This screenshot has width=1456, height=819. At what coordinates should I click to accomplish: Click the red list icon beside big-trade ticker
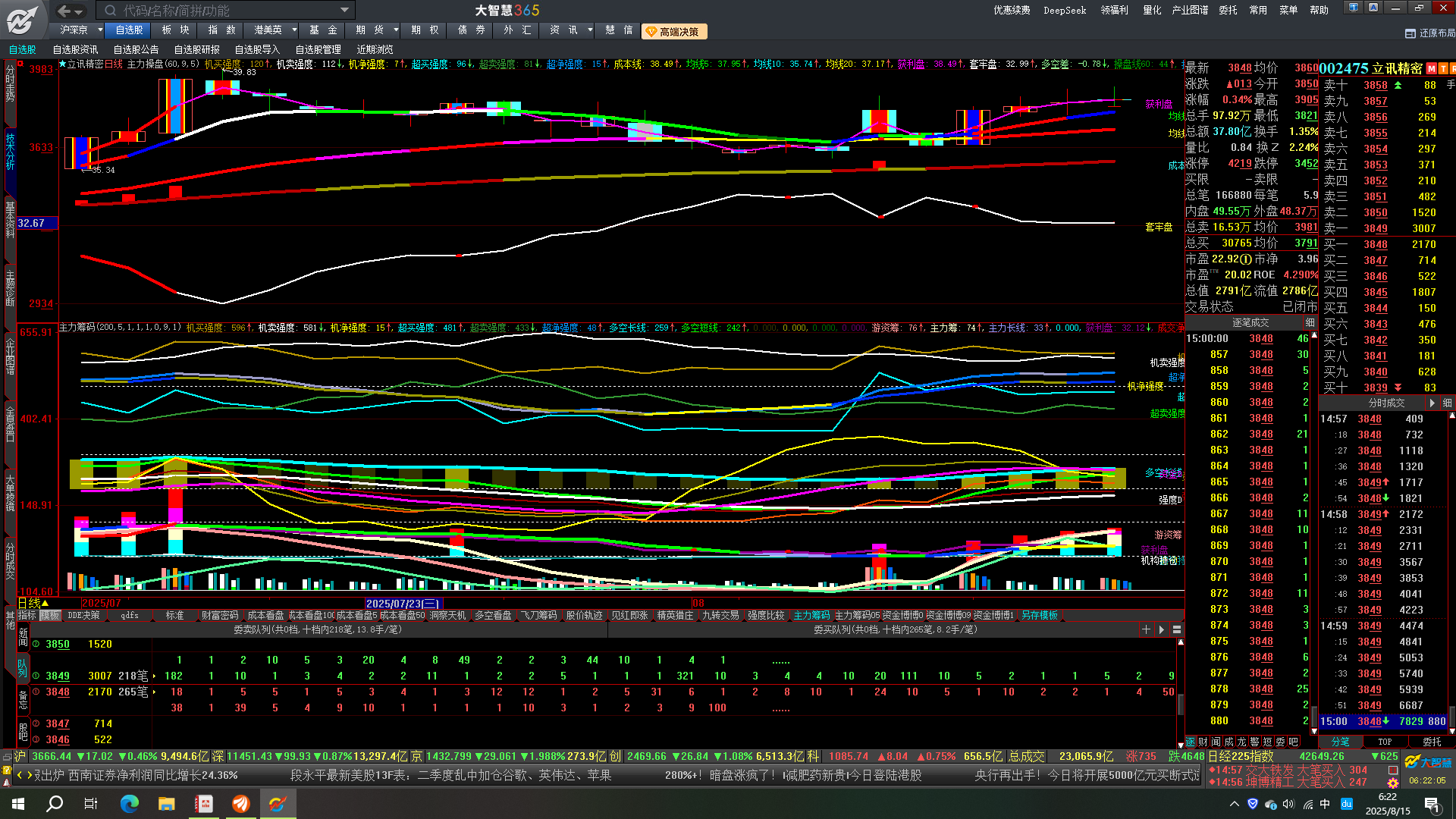1392,770
